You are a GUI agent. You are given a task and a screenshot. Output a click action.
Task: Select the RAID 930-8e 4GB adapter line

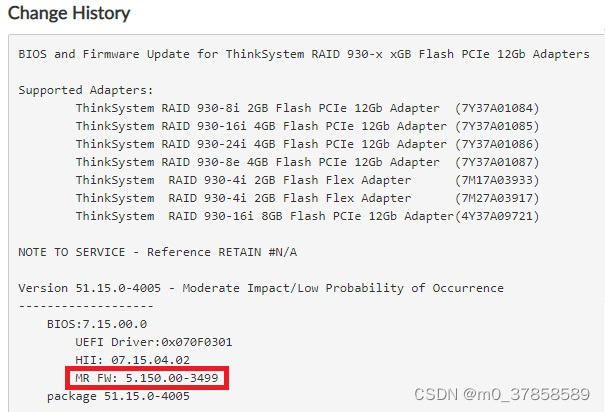pyautogui.click(x=257, y=162)
